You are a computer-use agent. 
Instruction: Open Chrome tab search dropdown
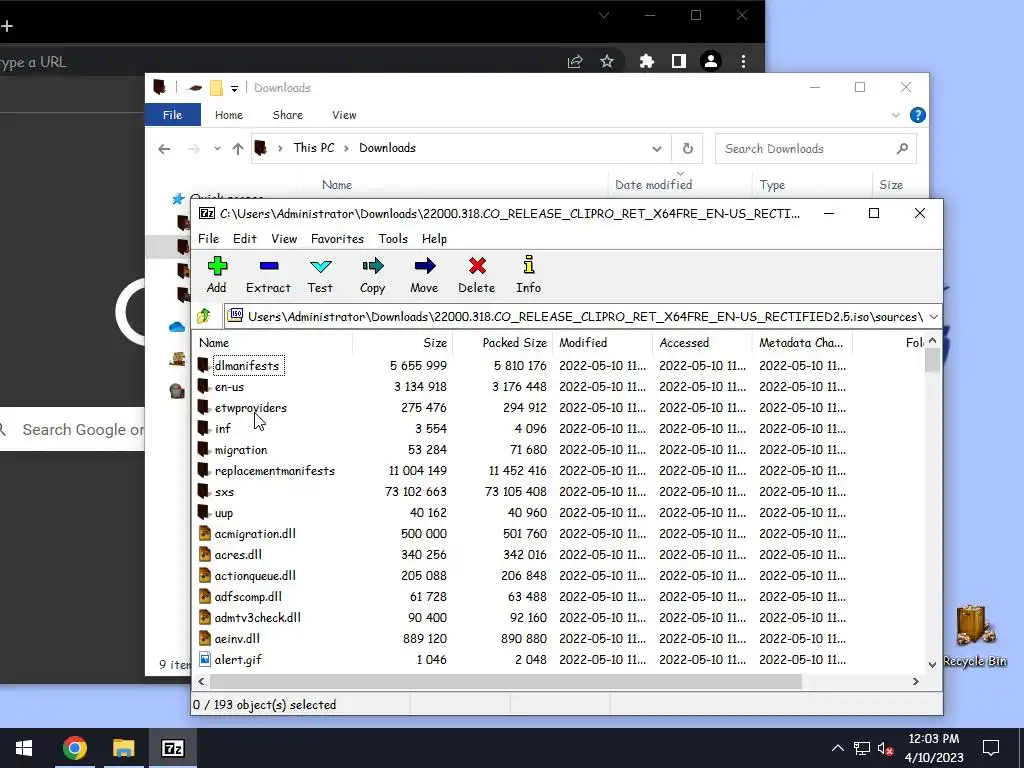tap(604, 15)
